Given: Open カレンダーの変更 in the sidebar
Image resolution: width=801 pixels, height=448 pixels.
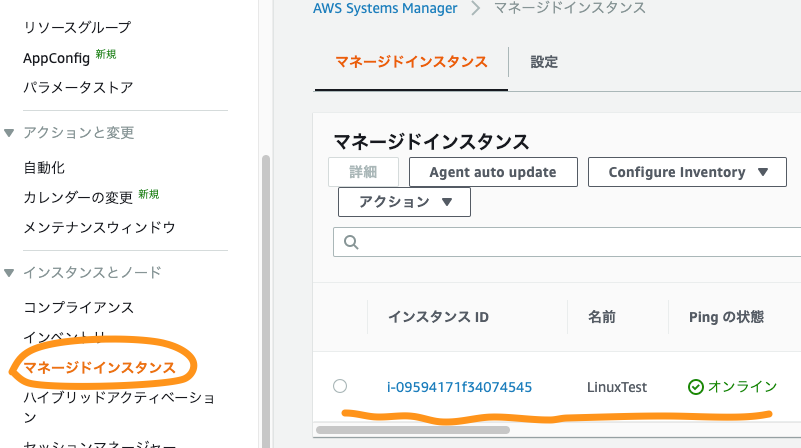Looking at the screenshot, I should (x=78, y=197).
